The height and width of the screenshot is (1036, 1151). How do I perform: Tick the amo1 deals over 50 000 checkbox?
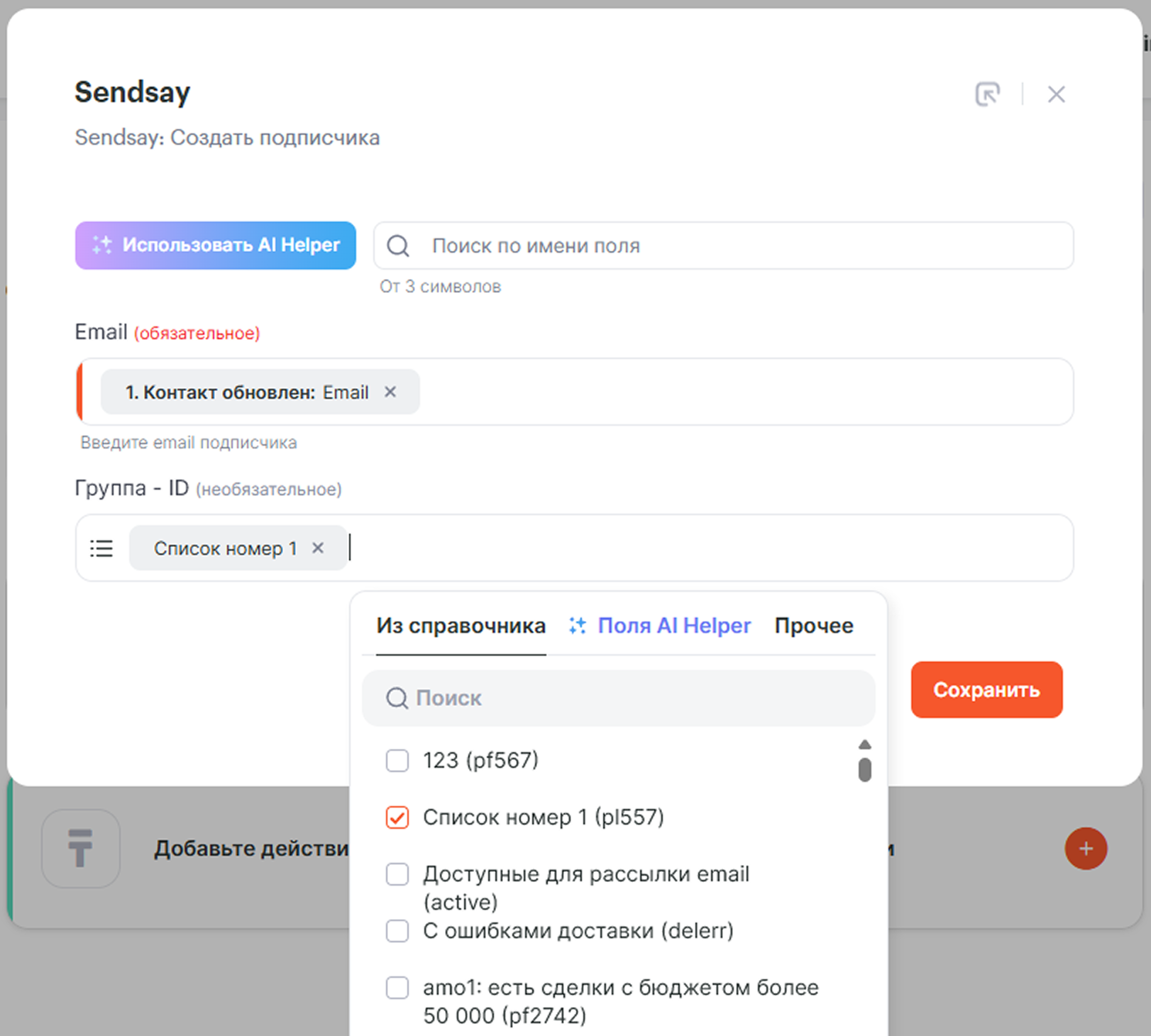tap(397, 988)
